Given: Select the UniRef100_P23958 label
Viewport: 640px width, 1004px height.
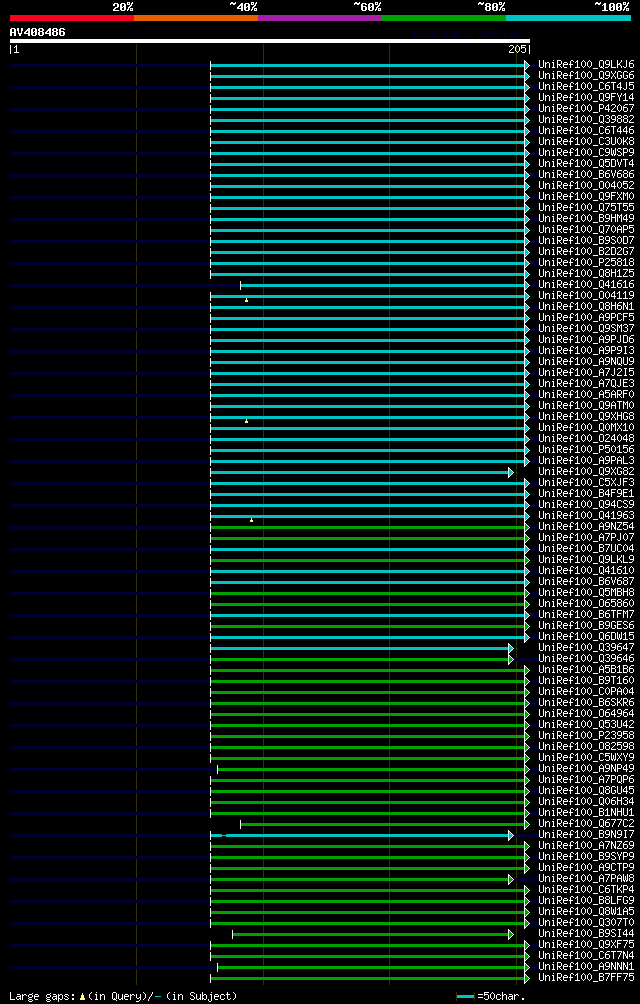Looking at the screenshot, I should pos(586,735).
